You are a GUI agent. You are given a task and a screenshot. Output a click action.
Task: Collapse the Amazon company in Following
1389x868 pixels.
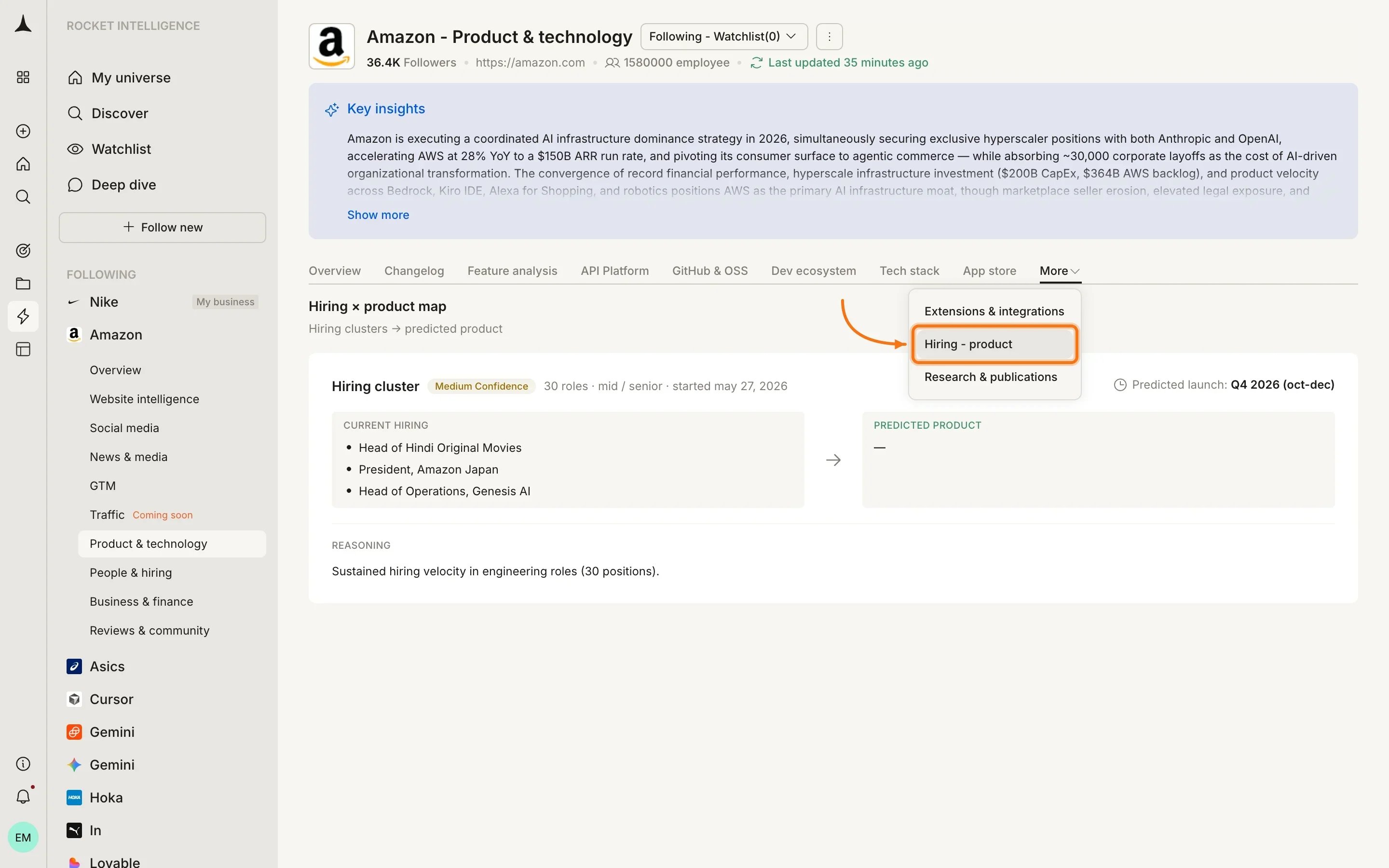coord(116,335)
